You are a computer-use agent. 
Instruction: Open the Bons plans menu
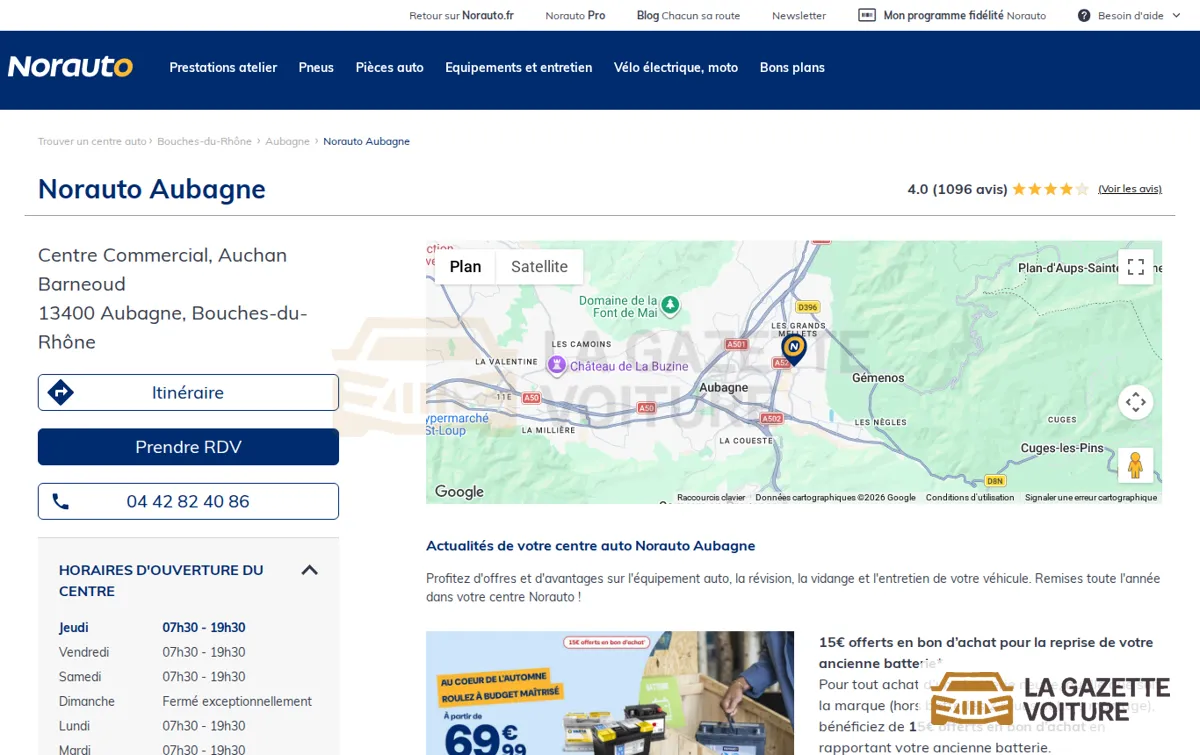click(792, 68)
